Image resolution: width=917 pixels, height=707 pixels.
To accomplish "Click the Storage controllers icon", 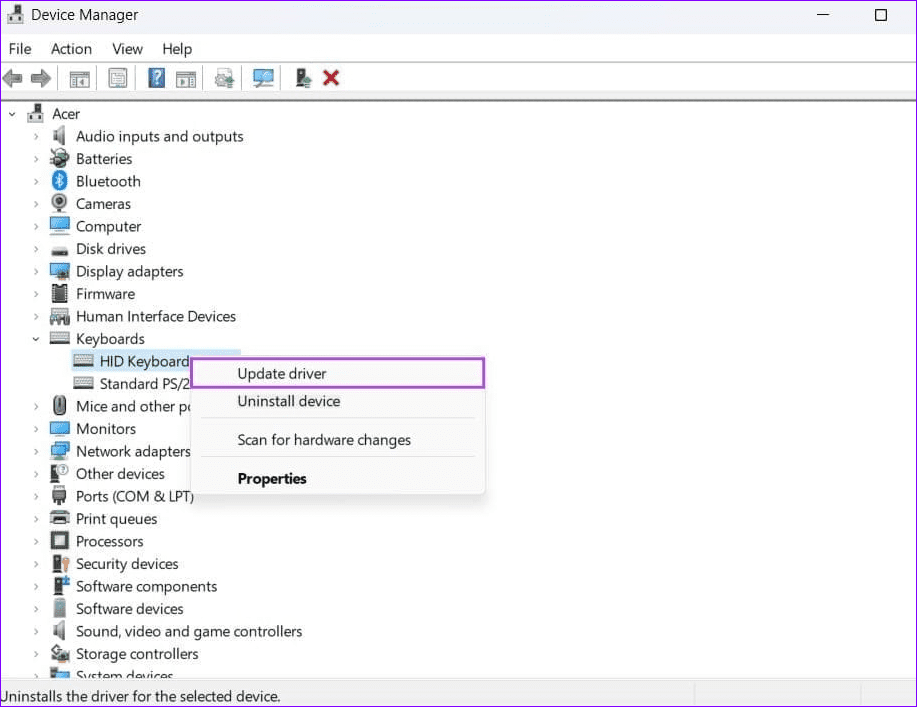I will [x=60, y=653].
